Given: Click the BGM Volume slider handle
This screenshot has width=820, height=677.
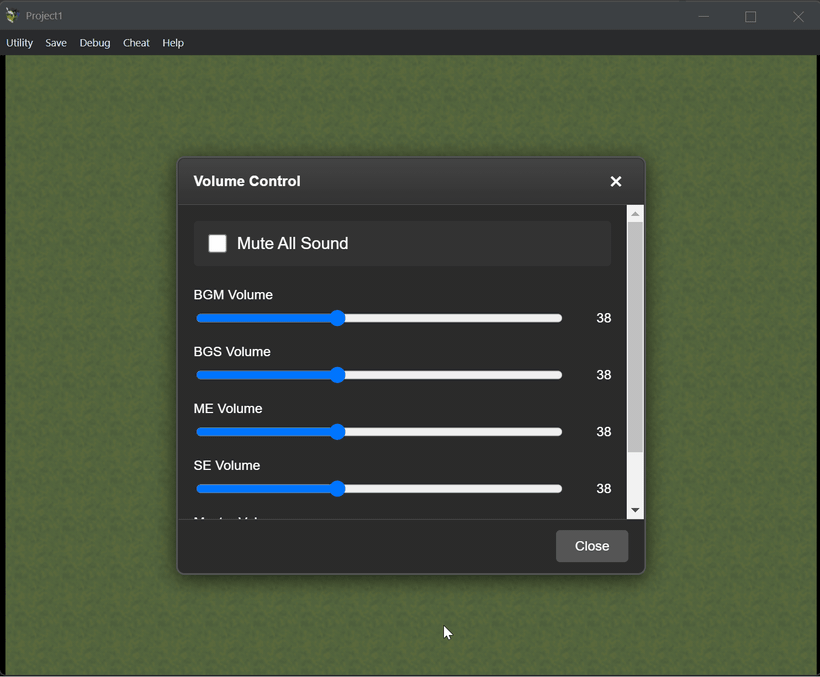Looking at the screenshot, I should pos(337,318).
